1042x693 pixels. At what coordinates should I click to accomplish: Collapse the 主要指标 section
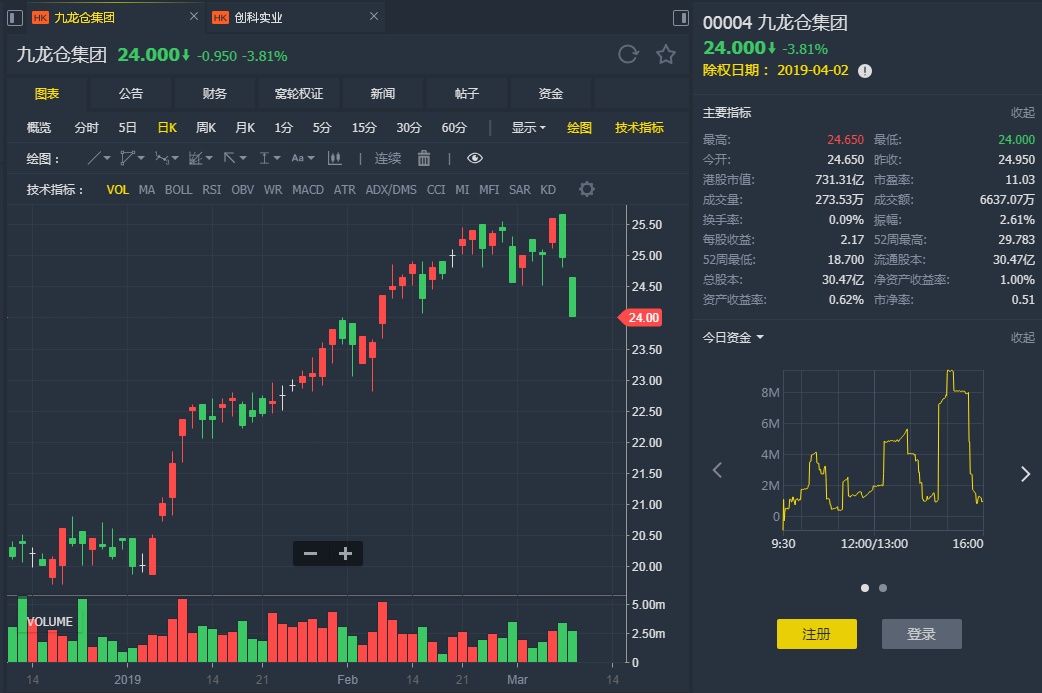[1022, 113]
